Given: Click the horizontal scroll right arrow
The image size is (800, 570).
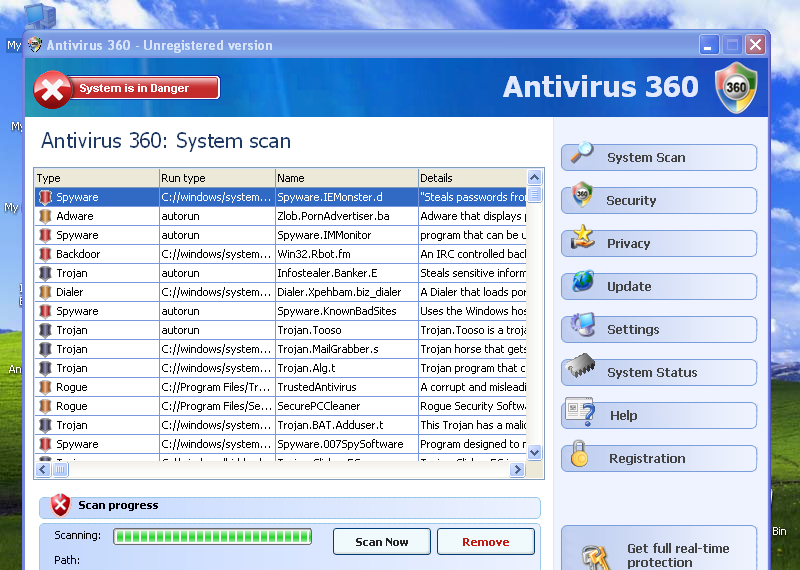Looking at the screenshot, I should (x=517, y=469).
